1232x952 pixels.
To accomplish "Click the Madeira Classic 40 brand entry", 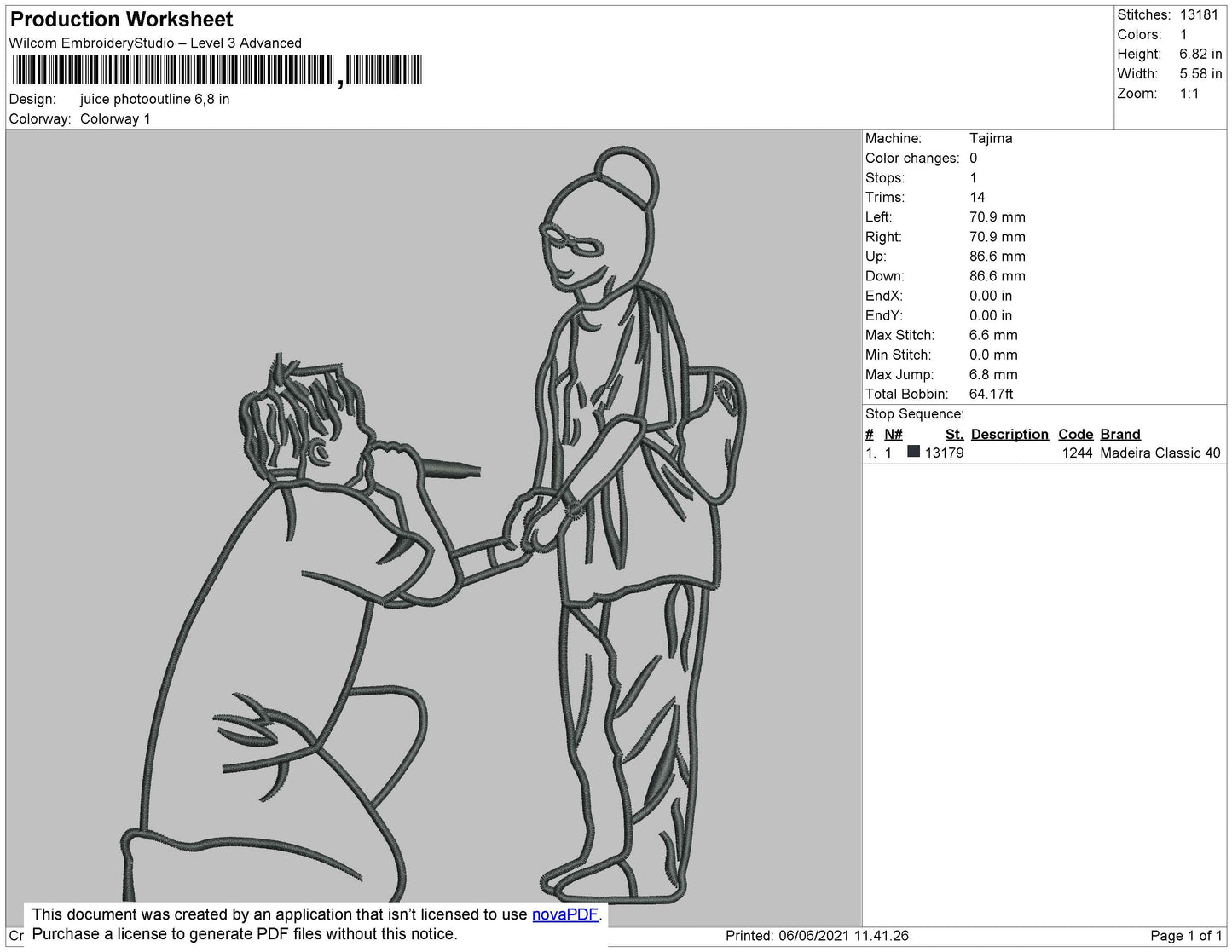I will coord(1160,453).
